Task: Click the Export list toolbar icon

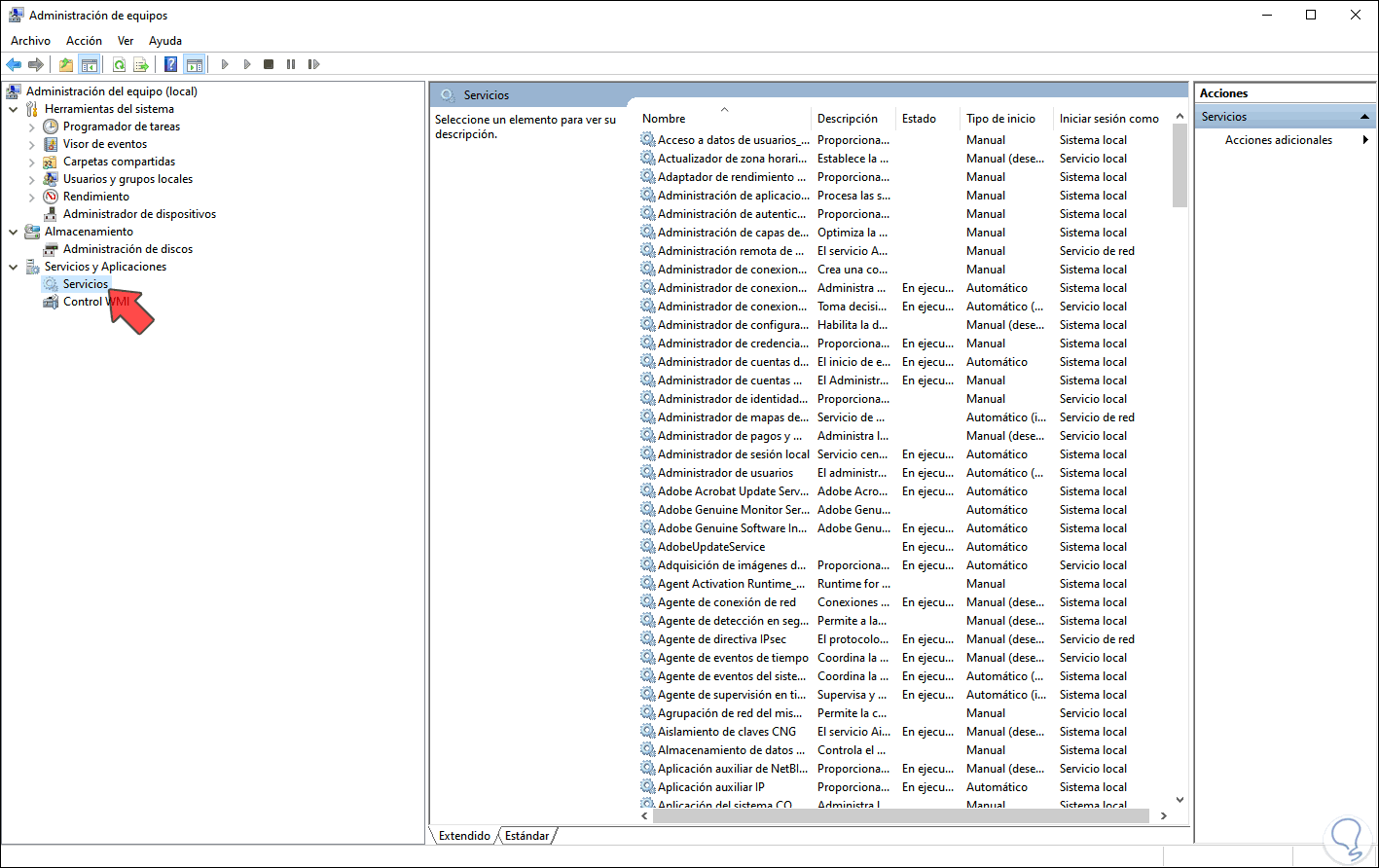Action: pyautogui.click(x=141, y=63)
